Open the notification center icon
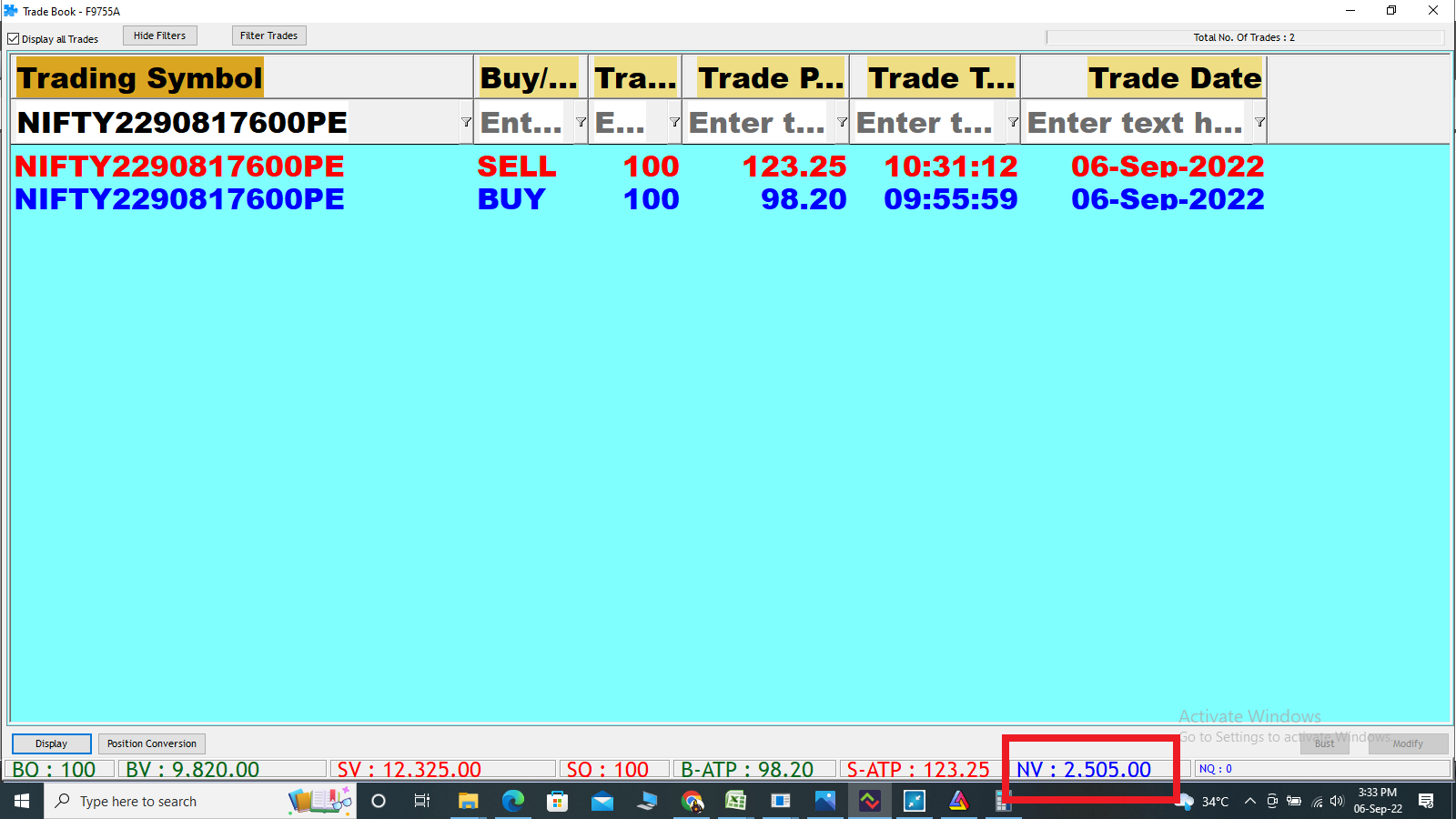Image resolution: width=1456 pixels, height=819 pixels. point(1426,801)
